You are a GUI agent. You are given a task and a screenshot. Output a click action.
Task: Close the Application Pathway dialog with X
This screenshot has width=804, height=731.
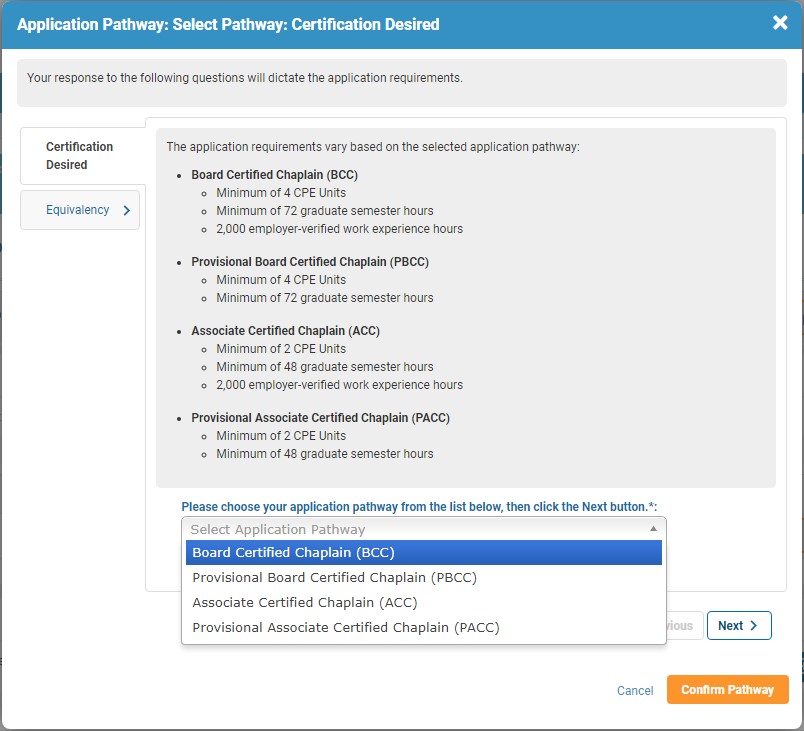[780, 23]
